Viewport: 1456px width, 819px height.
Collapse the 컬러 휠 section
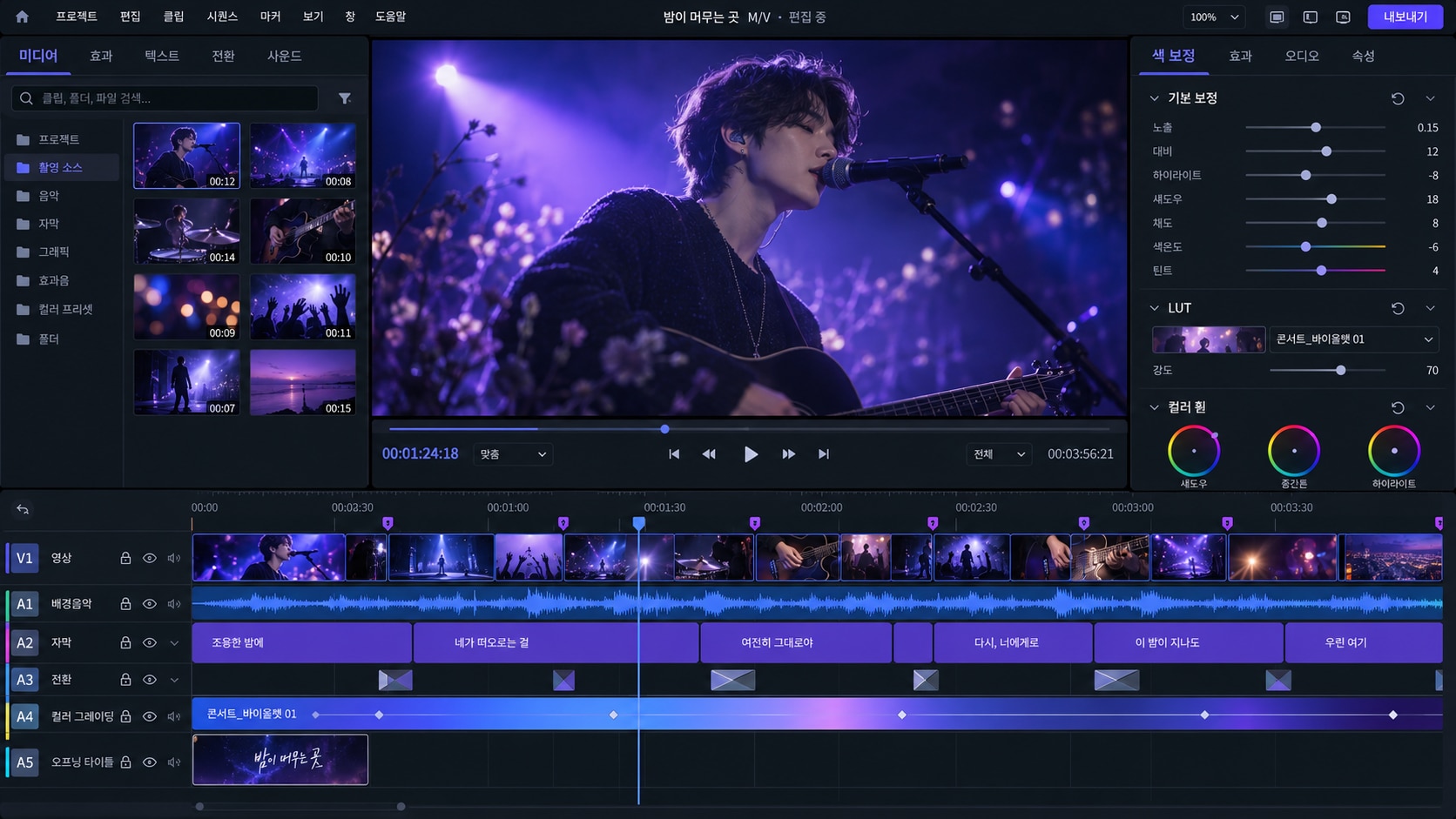[1154, 406]
